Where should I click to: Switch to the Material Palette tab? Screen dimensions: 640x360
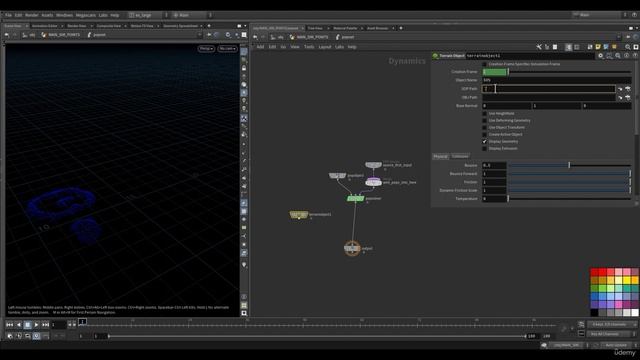click(x=345, y=28)
